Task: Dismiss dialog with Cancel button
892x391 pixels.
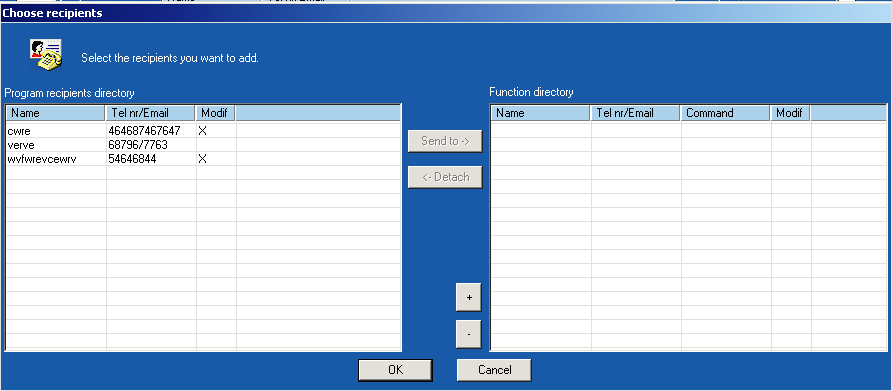Action: [494, 370]
